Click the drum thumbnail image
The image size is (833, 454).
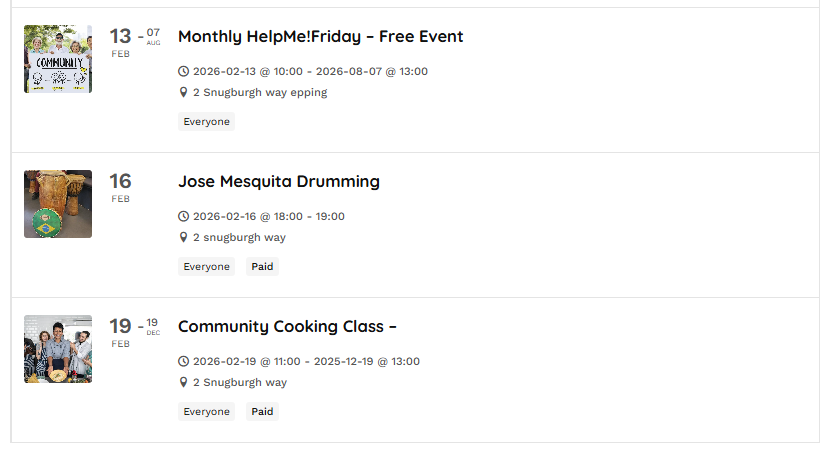pos(58,204)
